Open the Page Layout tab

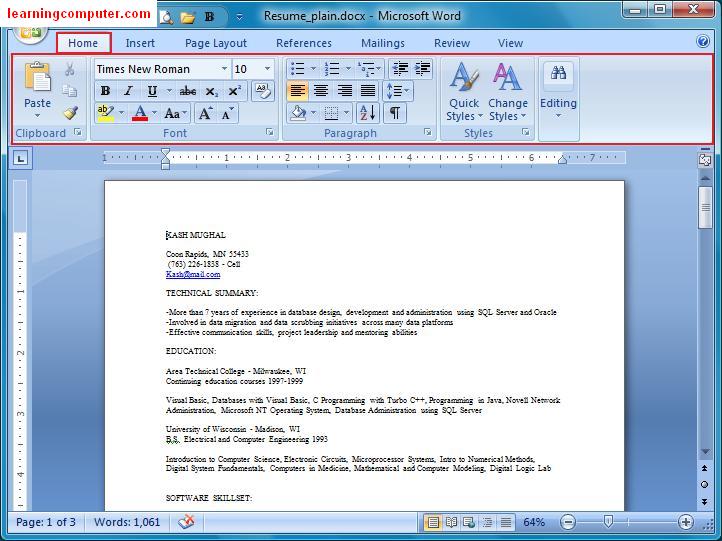(x=216, y=43)
